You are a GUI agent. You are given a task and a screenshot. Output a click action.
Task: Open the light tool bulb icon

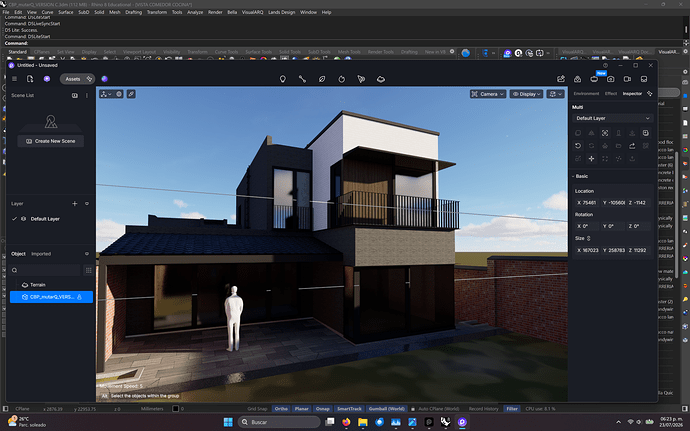coord(283,79)
